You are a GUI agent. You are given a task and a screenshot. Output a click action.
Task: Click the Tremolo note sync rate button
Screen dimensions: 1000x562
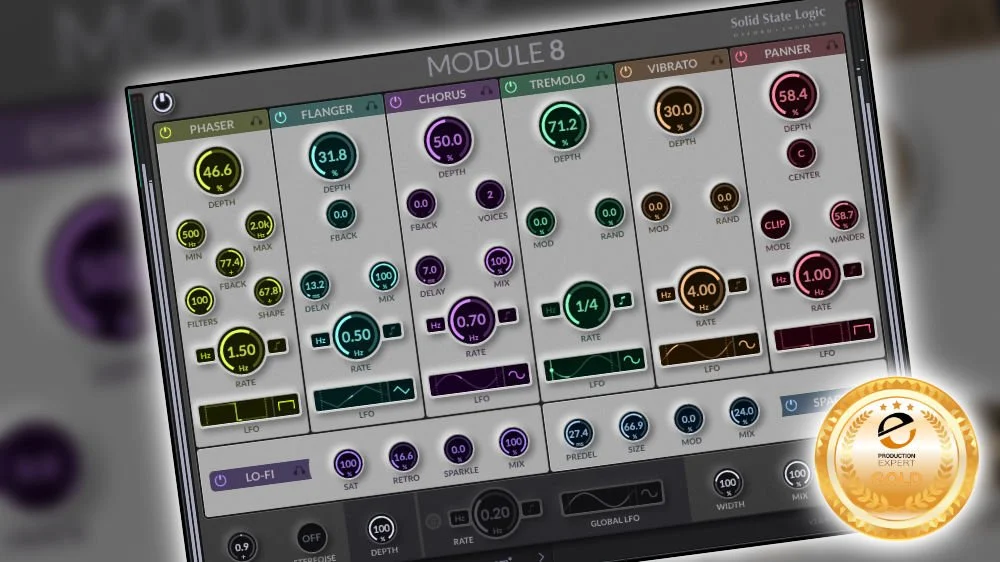coord(622,300)
